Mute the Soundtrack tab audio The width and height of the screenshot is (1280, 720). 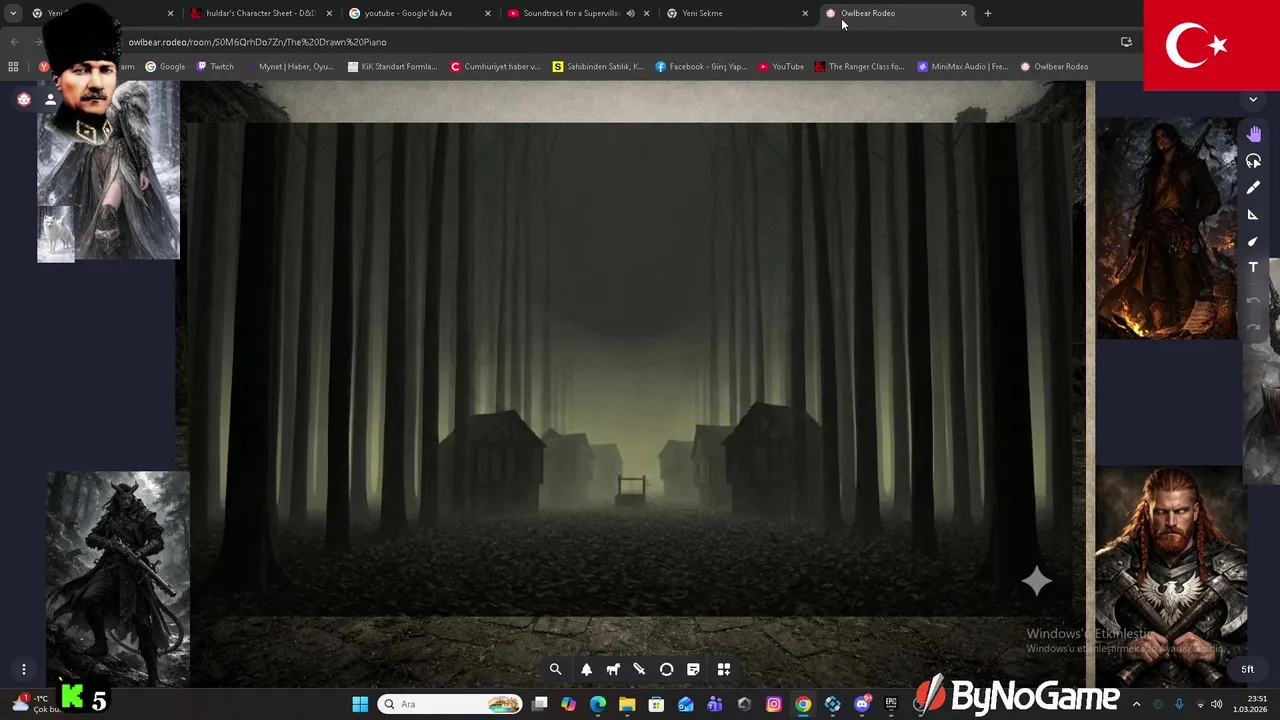630,13
